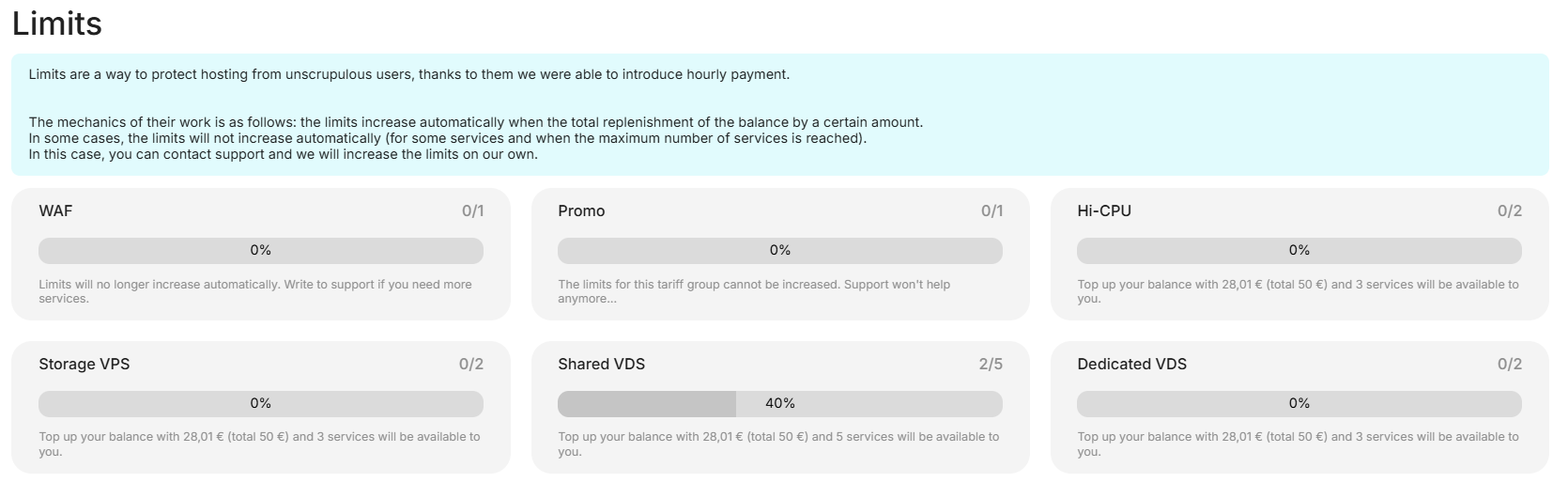This screenshot has height=483, width=1568.
Task: Select the Shared VDS 40% progress bar
Action: tap(779, 404)
